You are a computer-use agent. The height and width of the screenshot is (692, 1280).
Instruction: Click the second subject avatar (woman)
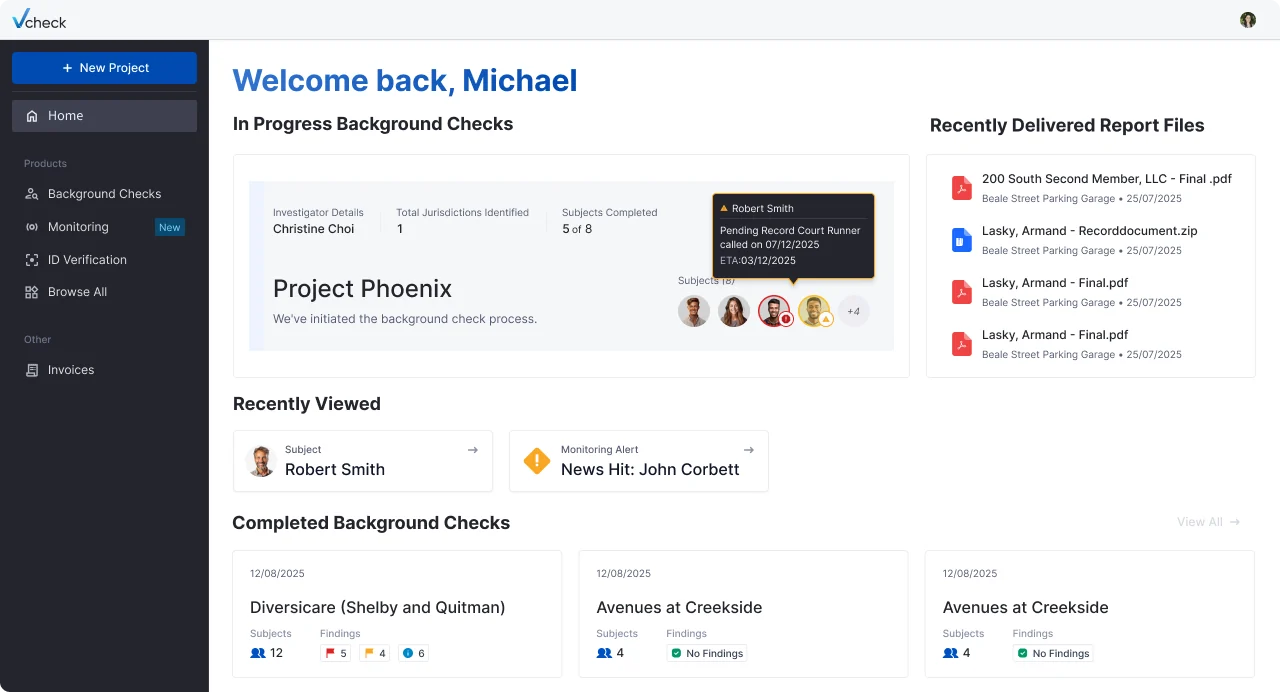click(x=734, y=311)
